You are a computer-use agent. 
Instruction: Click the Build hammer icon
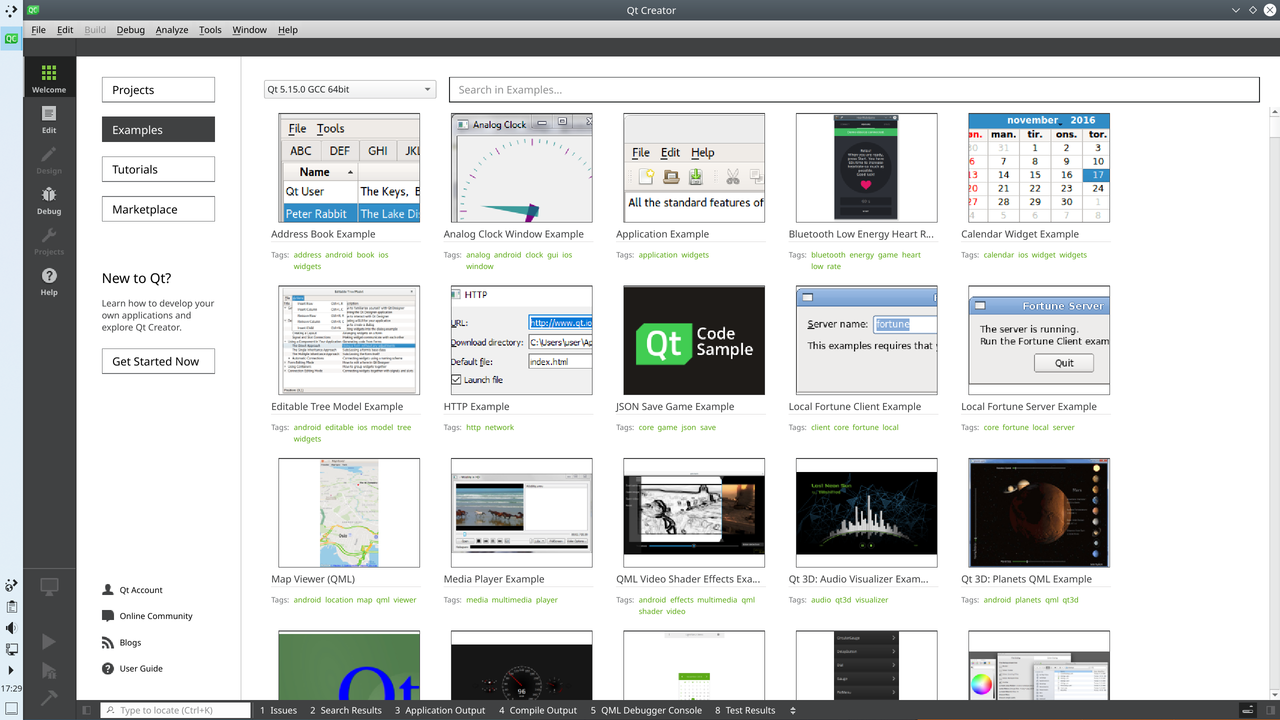click(x=48, y=697)
